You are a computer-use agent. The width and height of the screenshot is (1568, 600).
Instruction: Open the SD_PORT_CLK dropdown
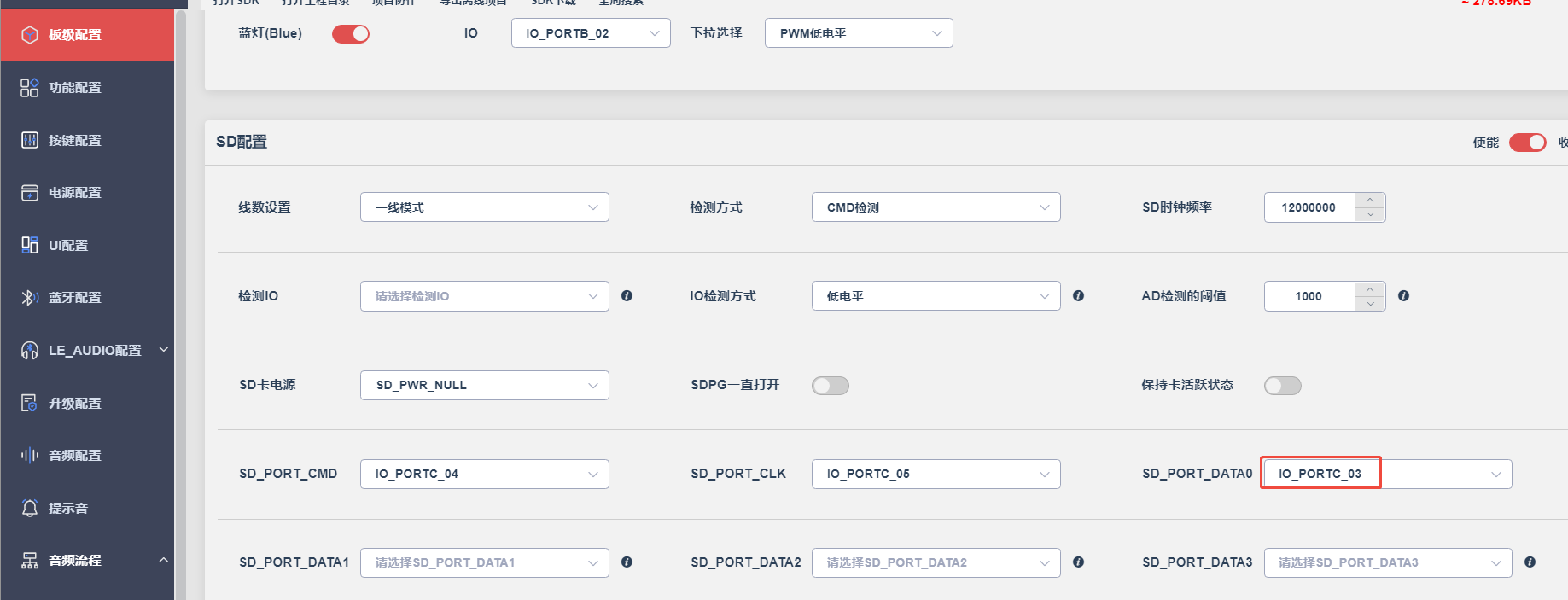936,474
